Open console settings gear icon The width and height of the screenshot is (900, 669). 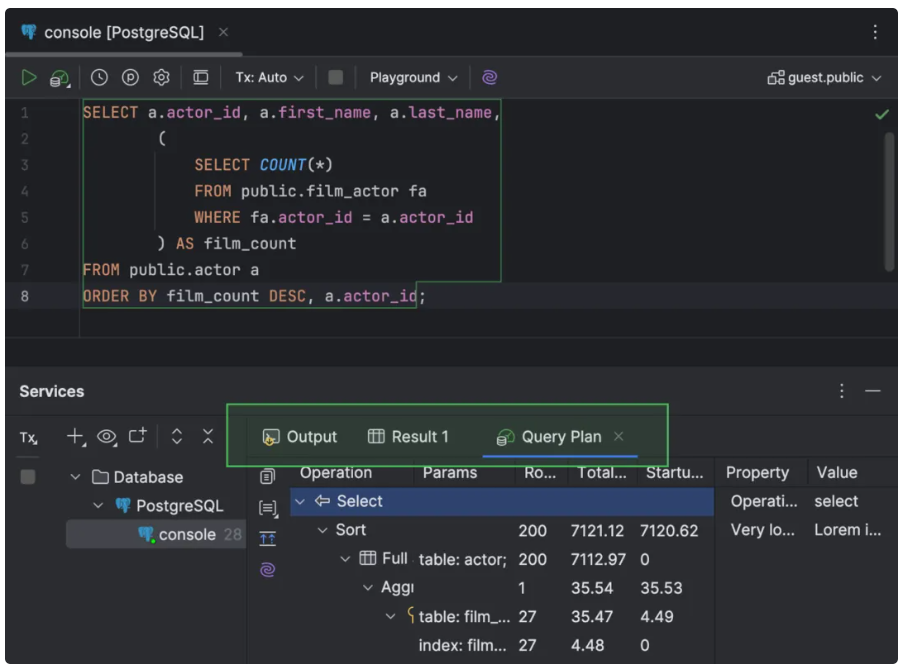tap(161, 77)
